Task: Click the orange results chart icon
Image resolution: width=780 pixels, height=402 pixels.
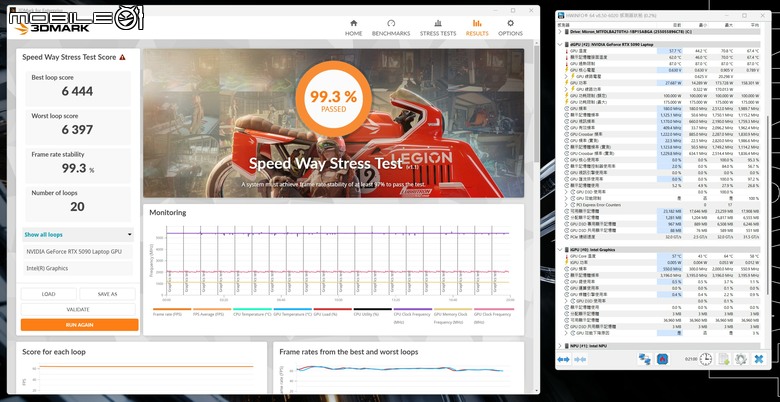Action: pyautogui.click(x=477, y=23)
